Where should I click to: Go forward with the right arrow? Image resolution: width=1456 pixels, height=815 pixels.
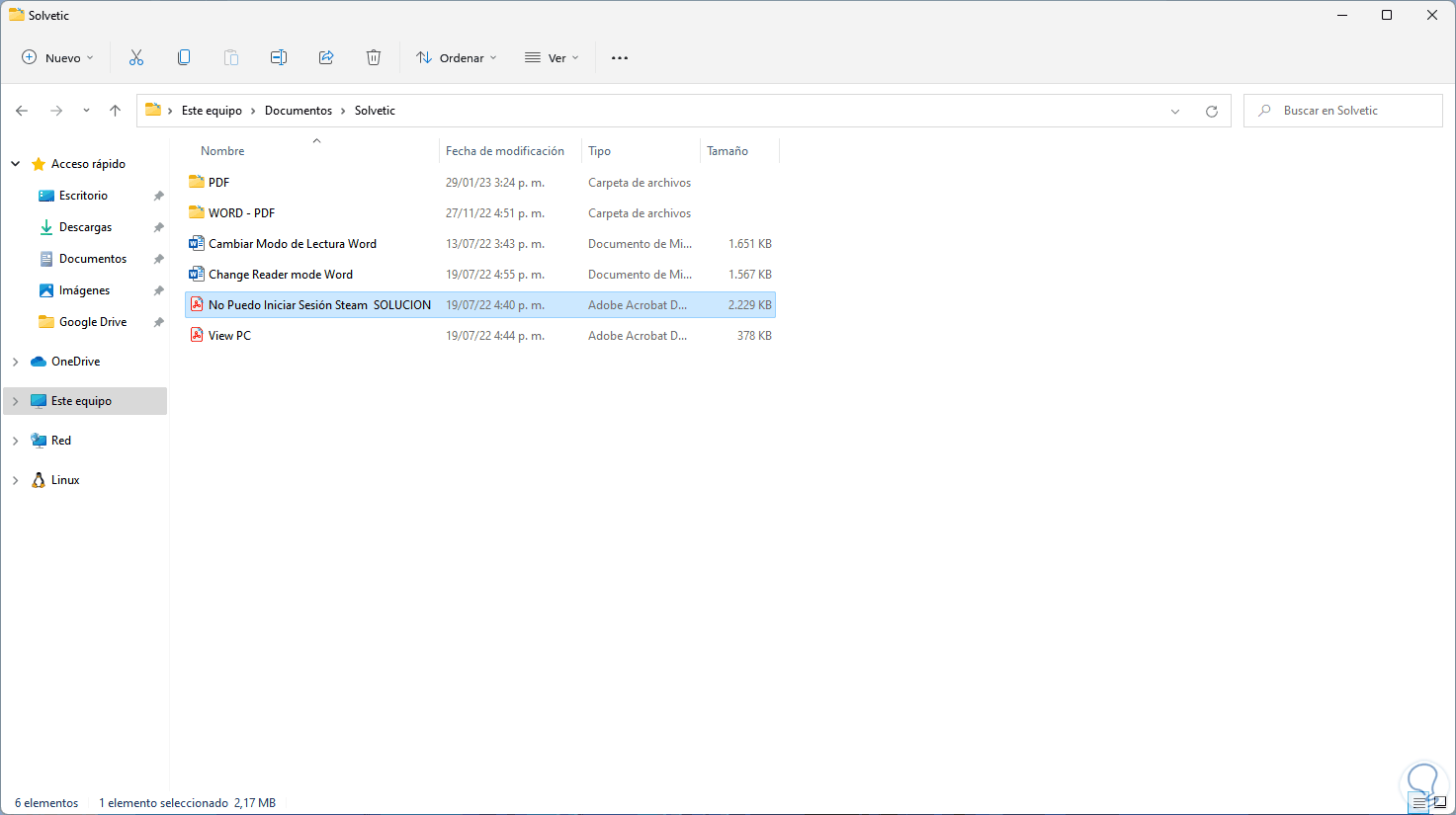coord(56,111)
